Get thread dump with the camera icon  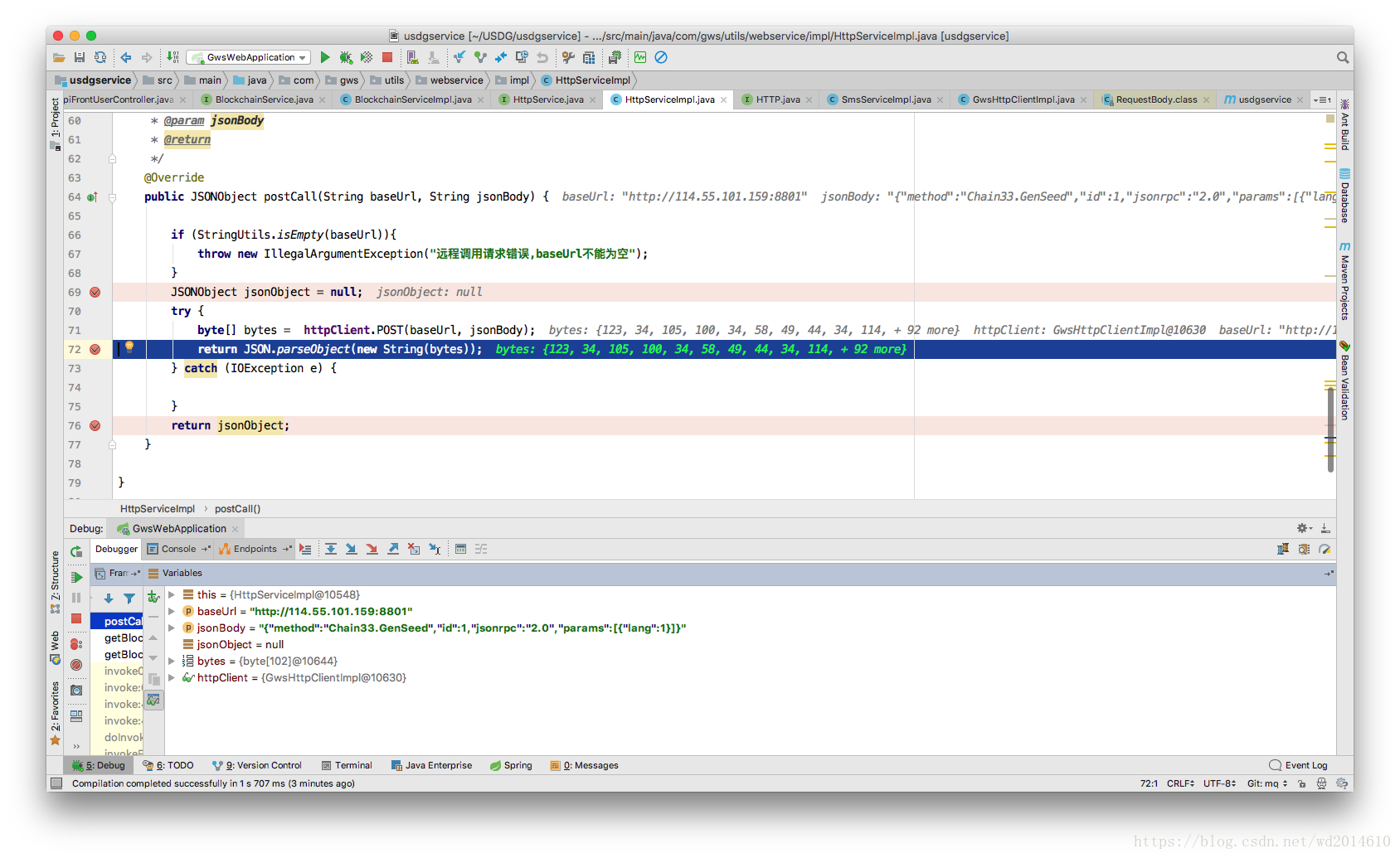(x=76, y=690)
